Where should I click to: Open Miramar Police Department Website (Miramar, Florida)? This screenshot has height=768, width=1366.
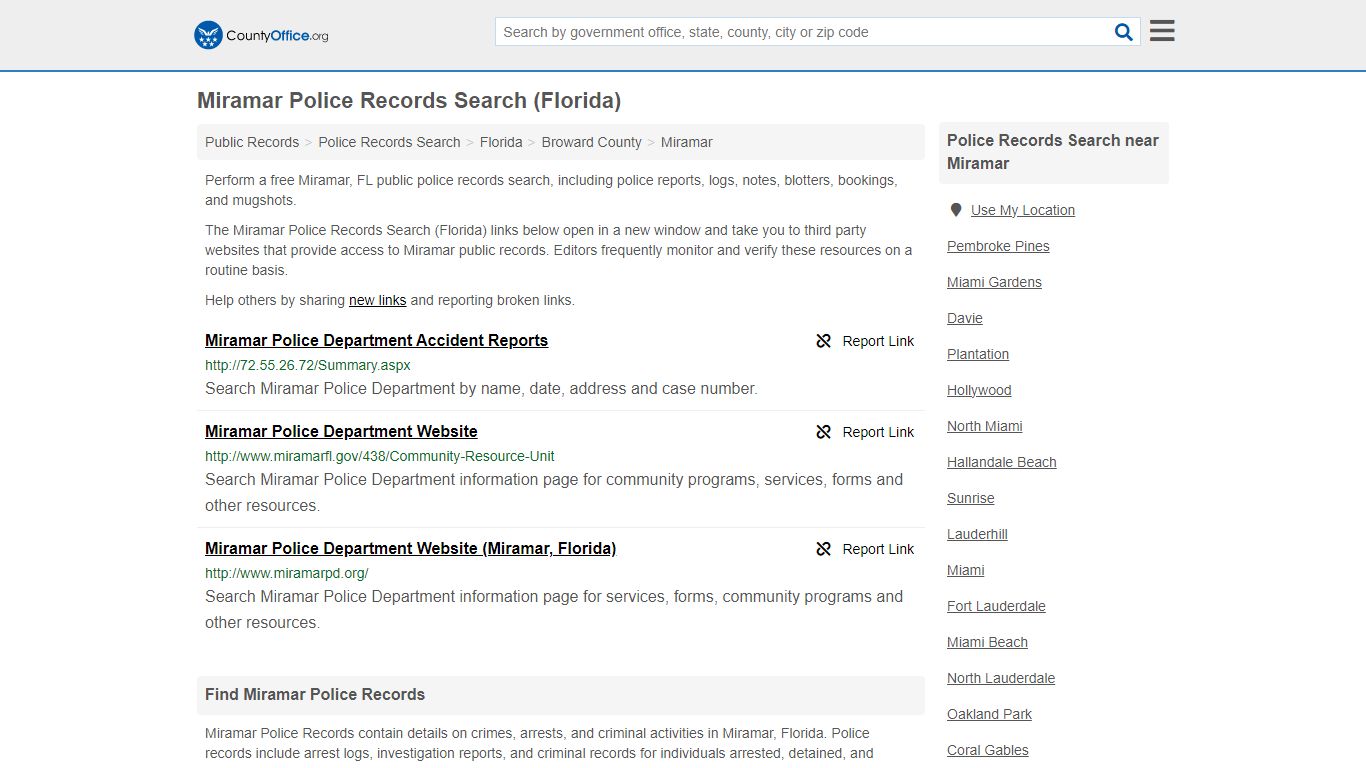[x=410, y=548]
